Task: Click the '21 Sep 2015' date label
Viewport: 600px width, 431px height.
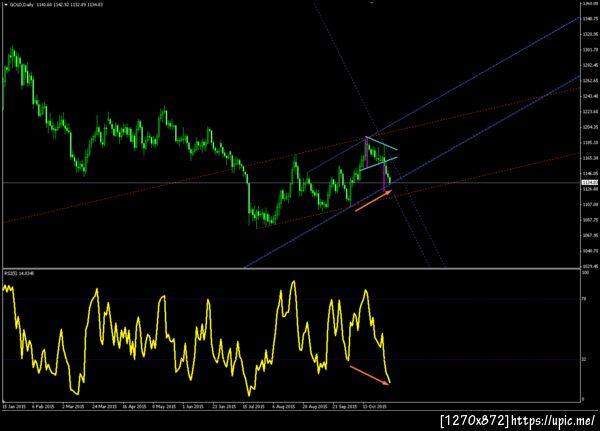Action: tap(345, 407)
